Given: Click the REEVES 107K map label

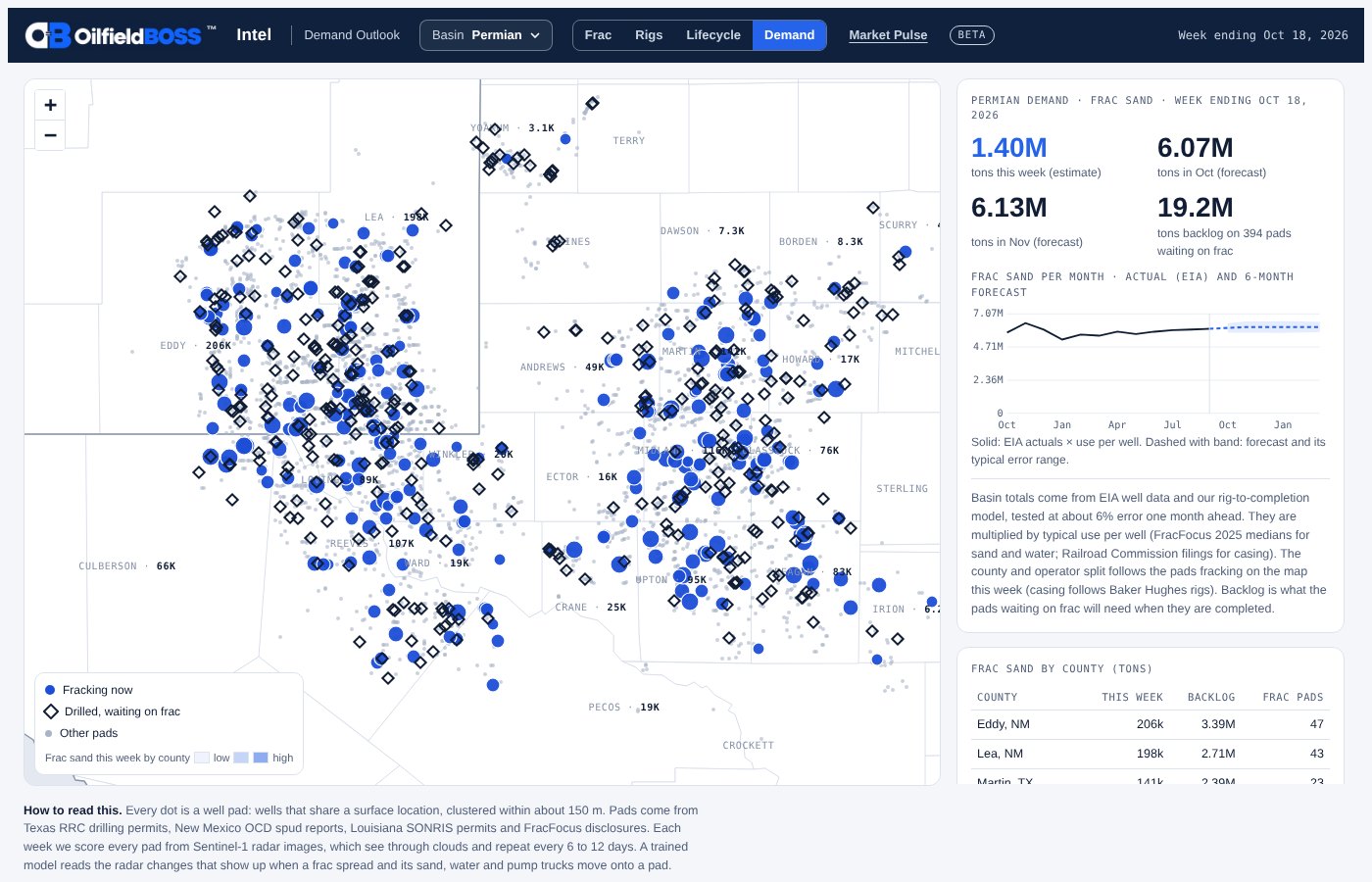Looking at the screenshot, I should (x=372, y=544).
